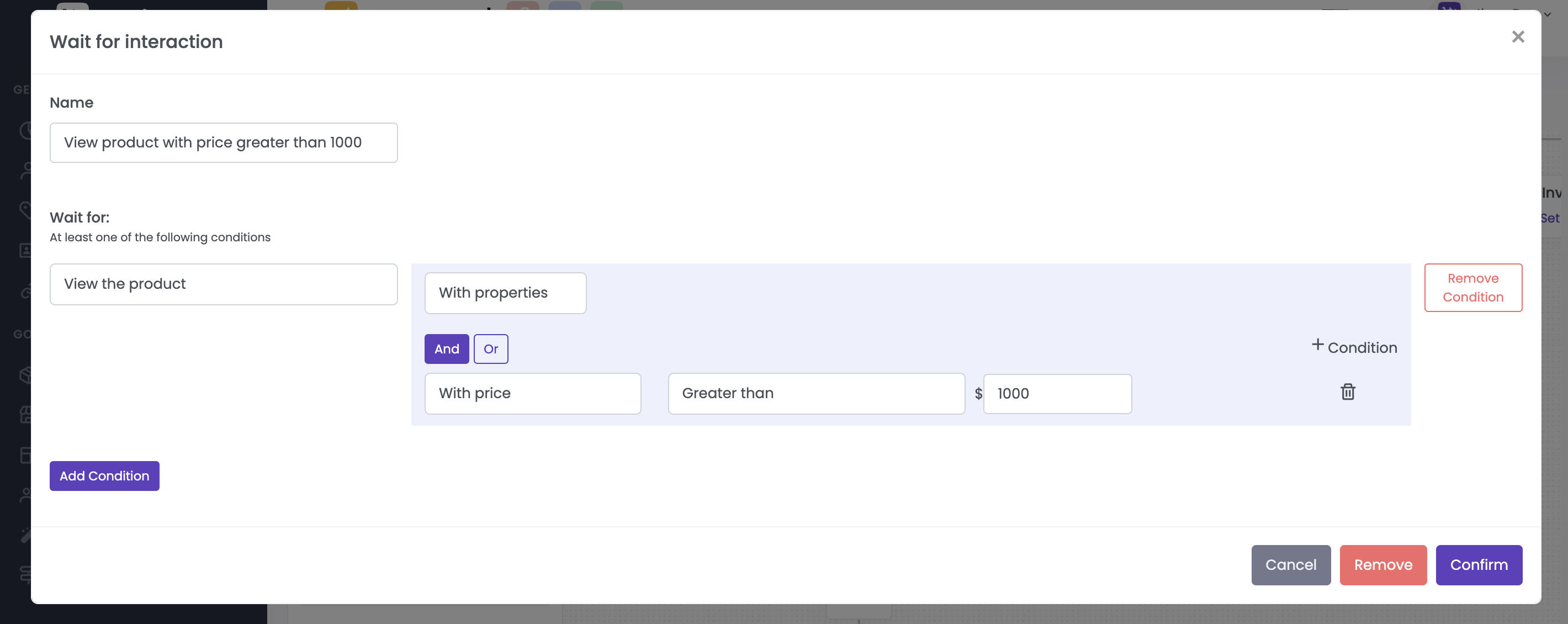This screenshot has height=624, width=1568.
Task: Click the purple Add Condition button
Action: click(x=104, y=476)
